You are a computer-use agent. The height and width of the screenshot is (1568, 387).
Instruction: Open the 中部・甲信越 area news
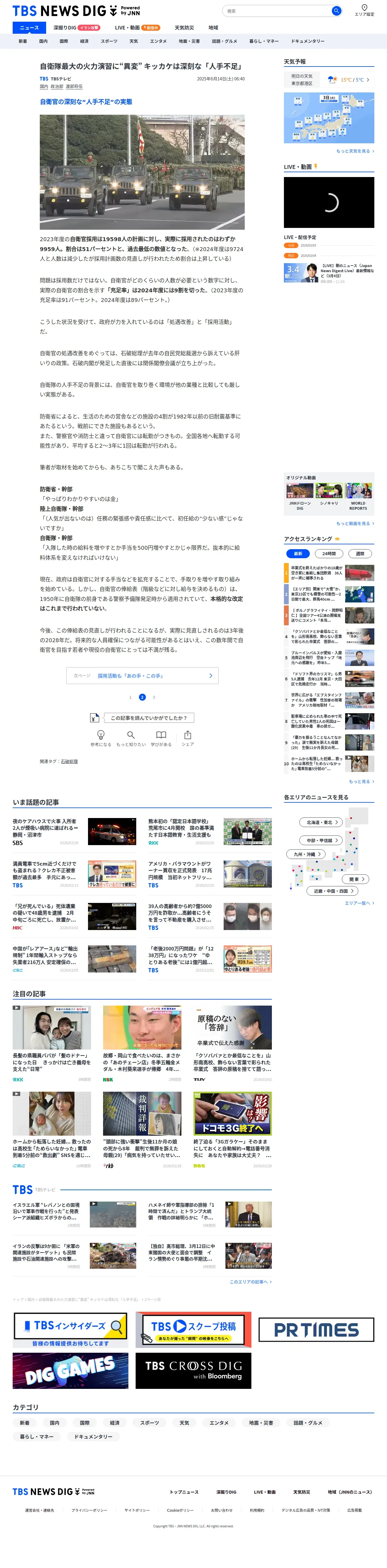pyautogui.click(x=322, y=841)
